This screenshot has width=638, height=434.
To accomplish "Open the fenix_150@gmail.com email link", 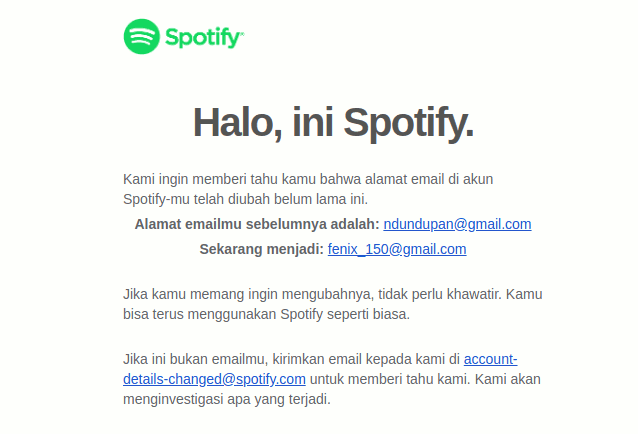I will click(x=397, y=249).
